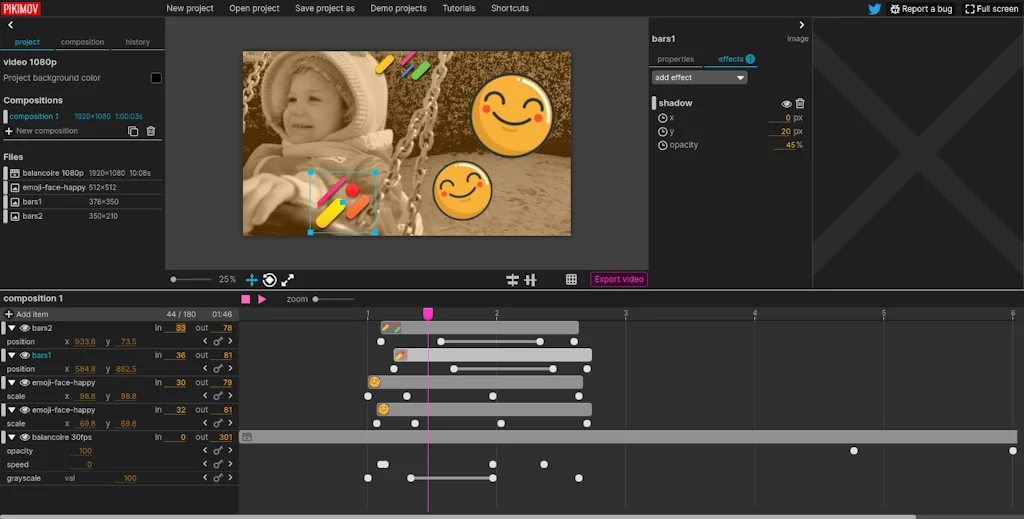Switch to the properties tab
This screenshot has height=519, width=1024.
pyautogui.click(x=675, y=59)
